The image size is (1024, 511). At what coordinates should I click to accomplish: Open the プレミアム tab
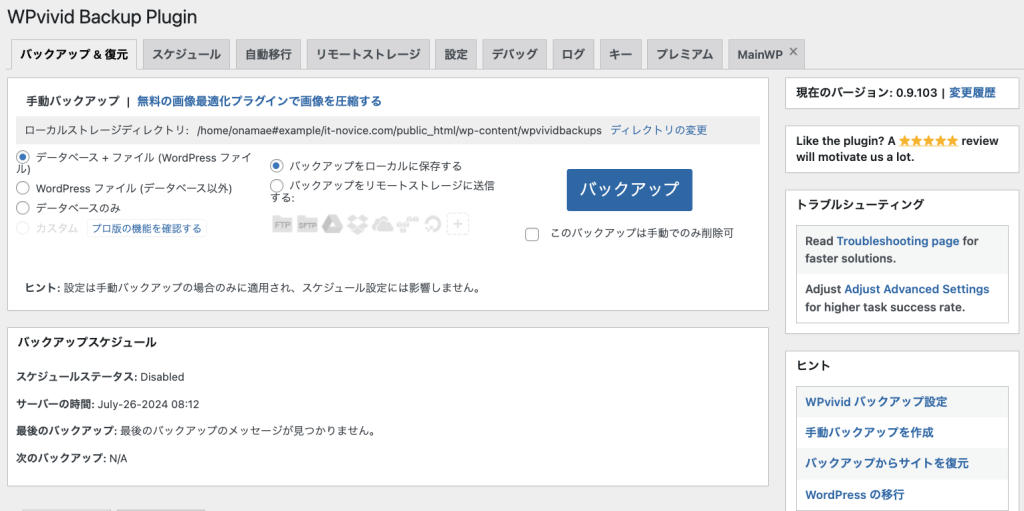click(x=685, y=54)
